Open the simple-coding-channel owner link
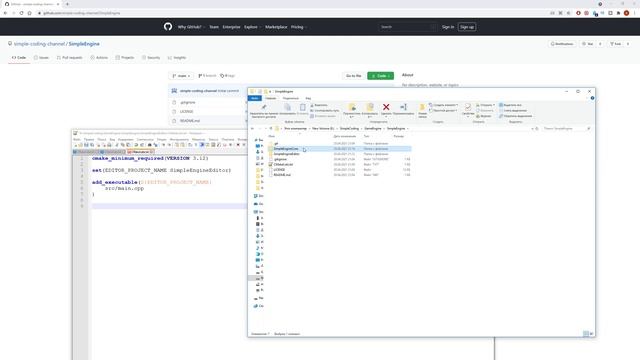640x360 pixels. [x=40, y=44]
